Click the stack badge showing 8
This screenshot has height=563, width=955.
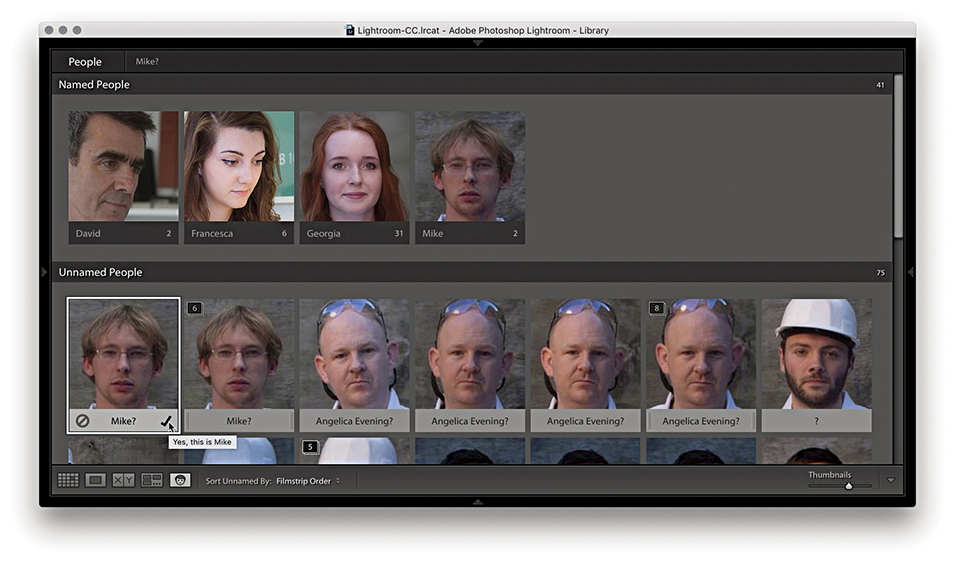click(656, 308)
